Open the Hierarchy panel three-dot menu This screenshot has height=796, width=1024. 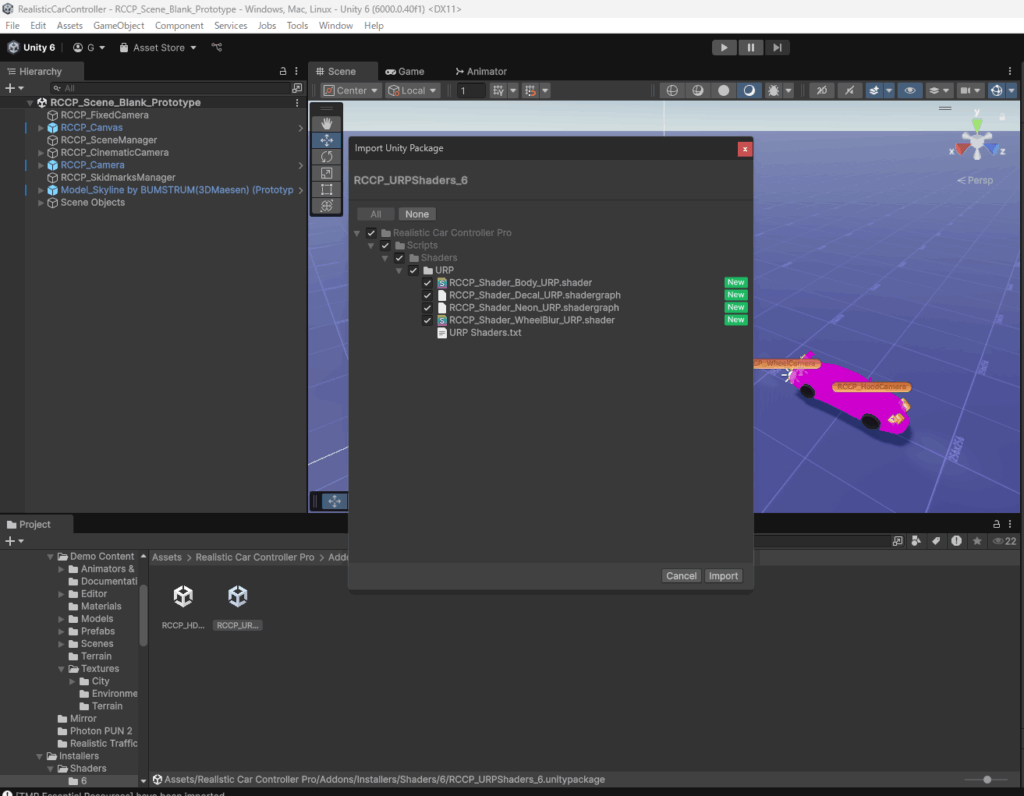[296, 71]
